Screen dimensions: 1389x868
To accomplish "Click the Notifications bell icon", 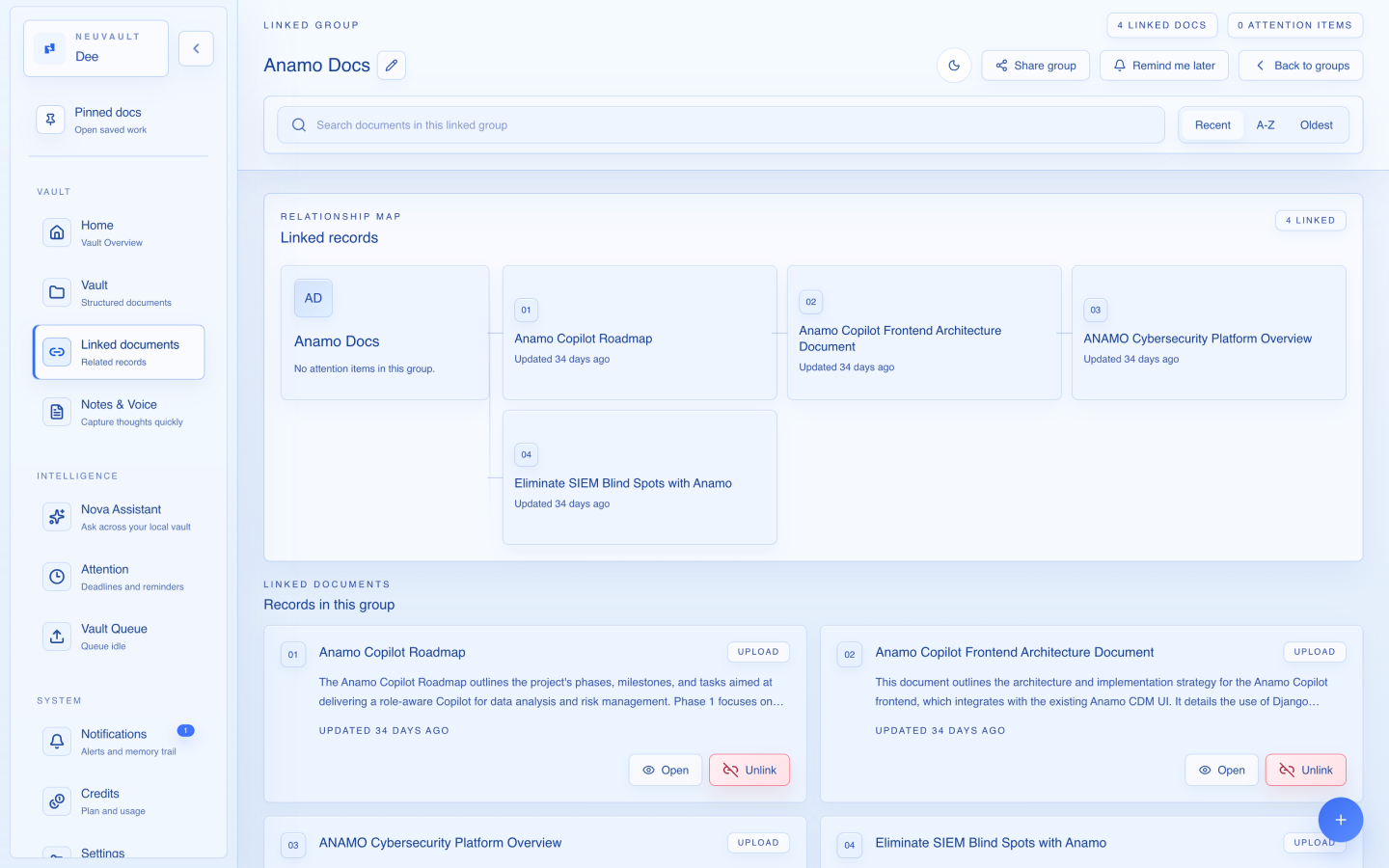I will tap(57, 742).
